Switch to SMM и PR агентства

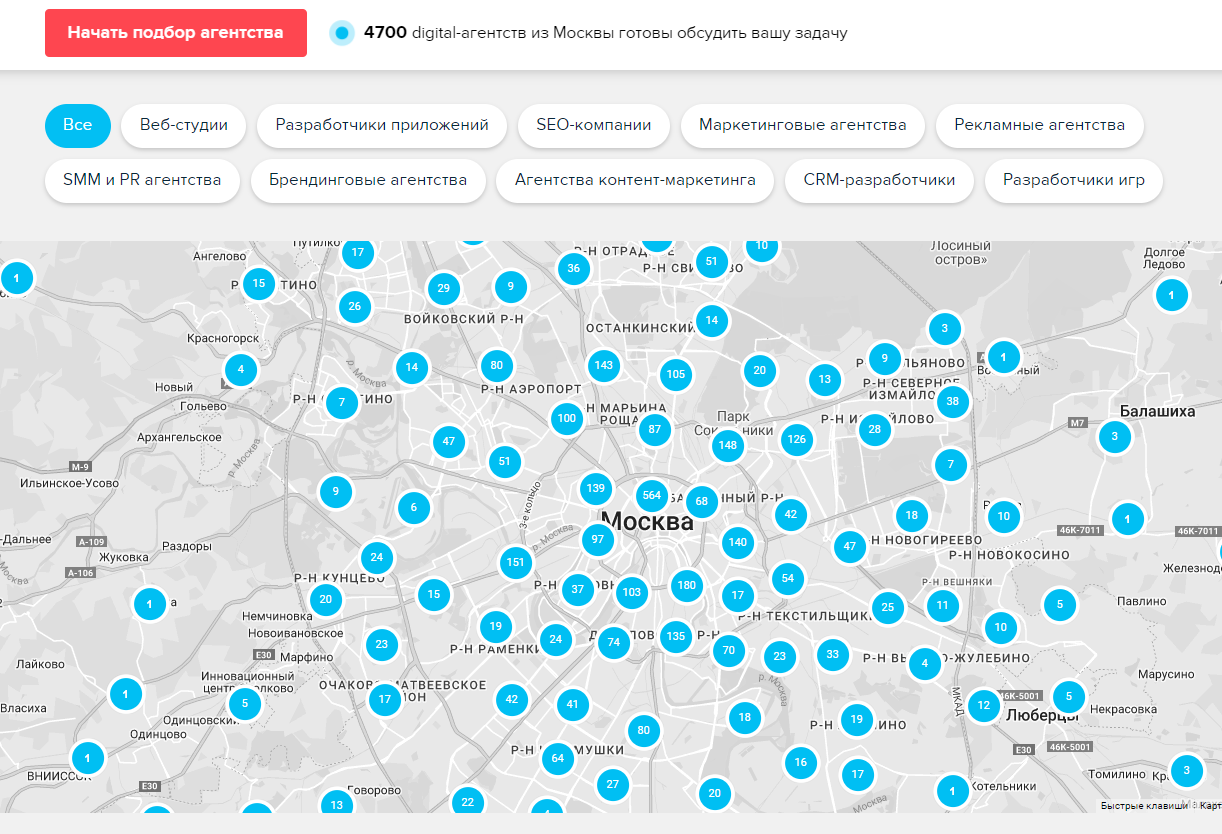[x=142, y=180]
